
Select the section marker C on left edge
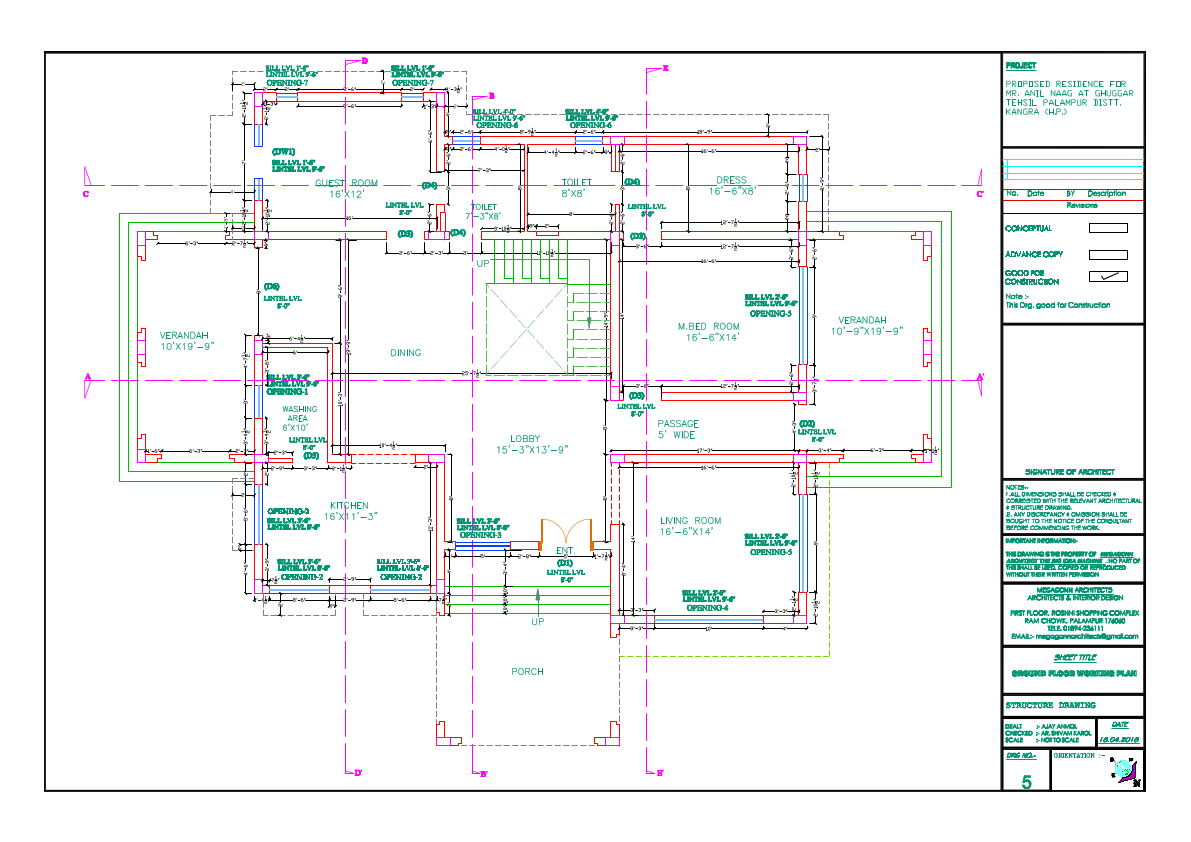click(x=87, y=195)
